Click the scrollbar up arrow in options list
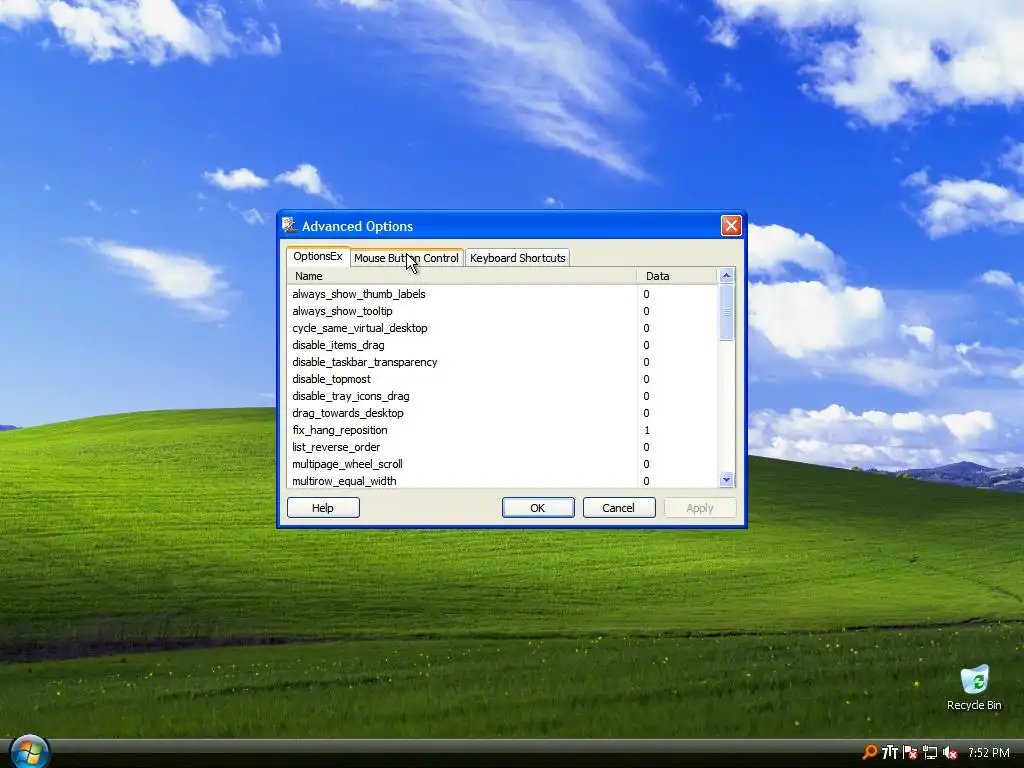Image resolution: width=1024 pixels, height=768 pixels. [x=726, y=276]
